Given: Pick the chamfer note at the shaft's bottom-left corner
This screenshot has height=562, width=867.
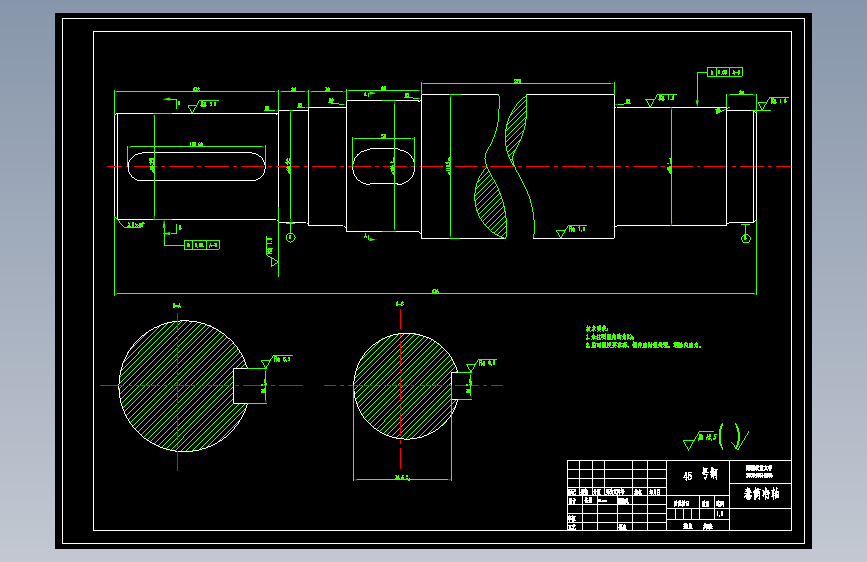Looking at the screenshot, I should [x=134, y=225].
